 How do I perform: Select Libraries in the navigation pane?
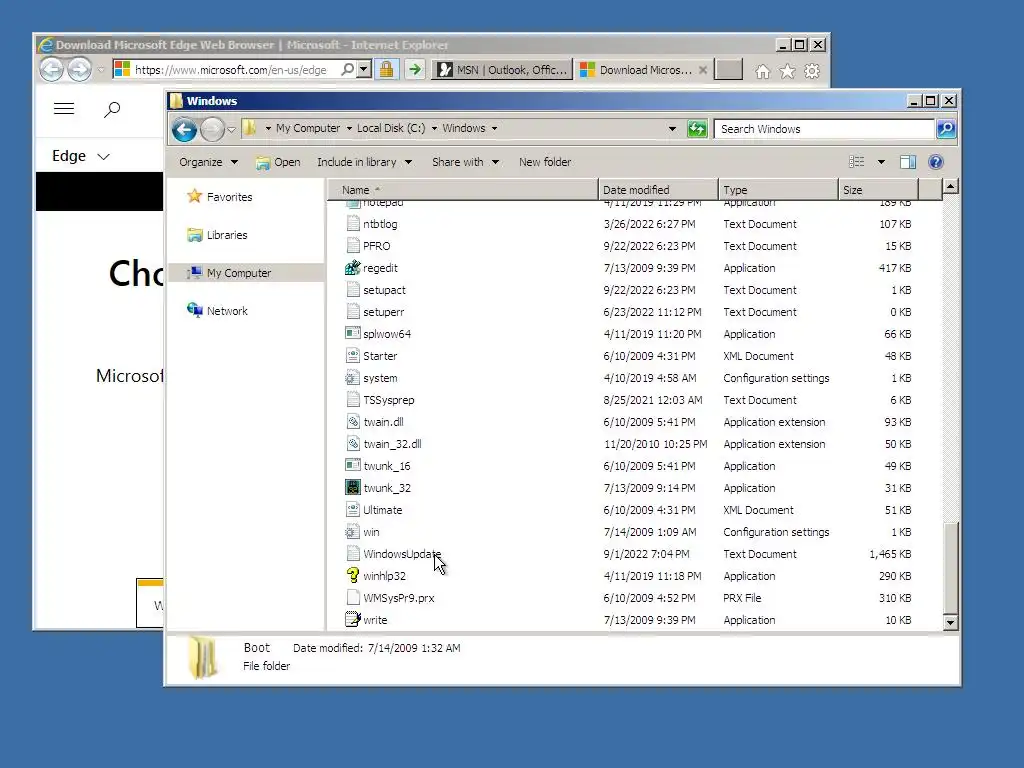click(227, 235)
